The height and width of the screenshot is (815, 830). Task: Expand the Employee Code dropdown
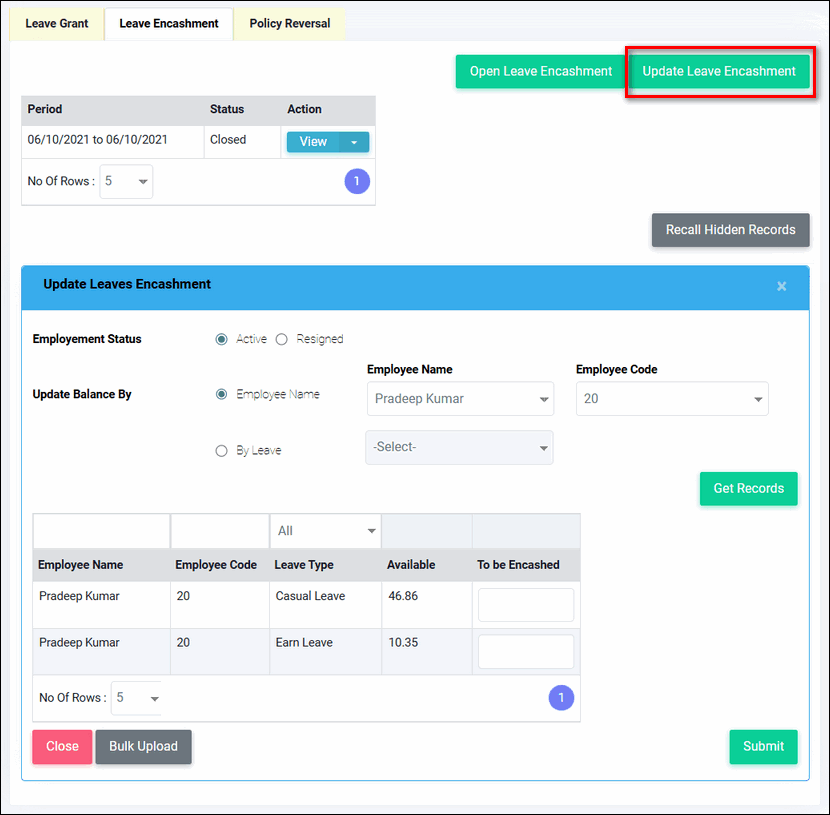coord(672,398)
